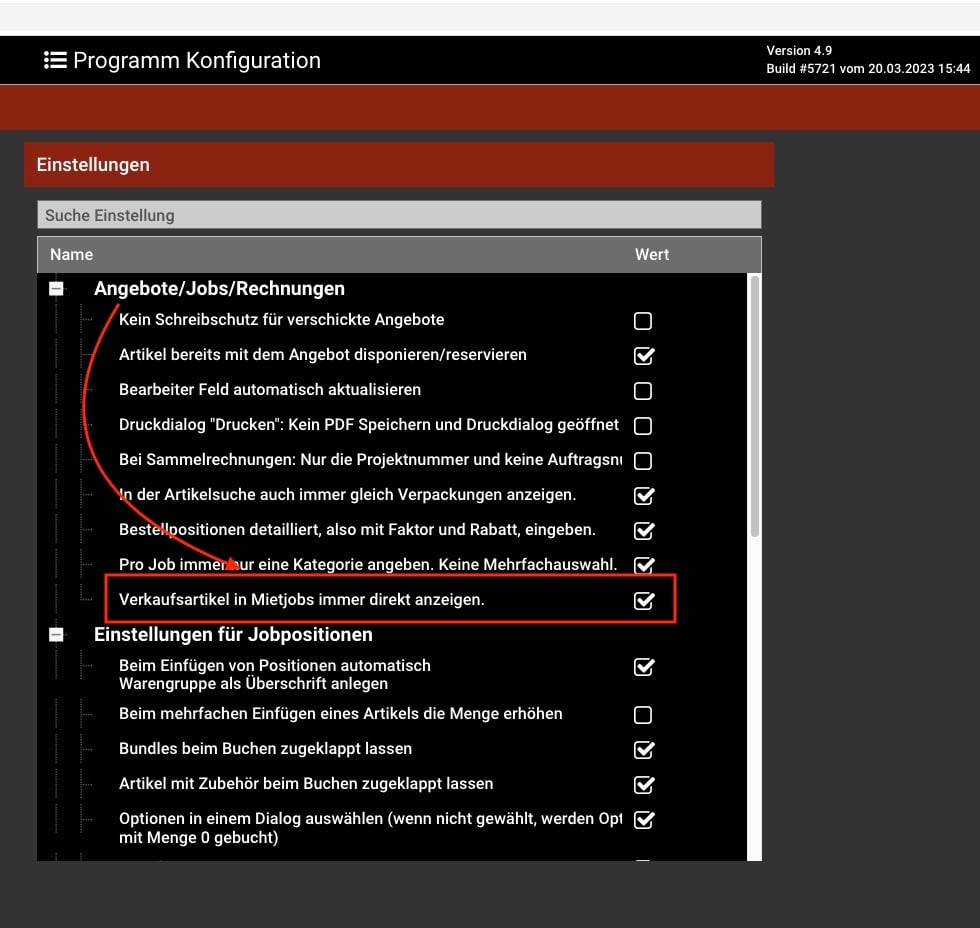
Task: Enable Menge erhöhen beim mehrfachen Einfügen
Action: [643, 715]
